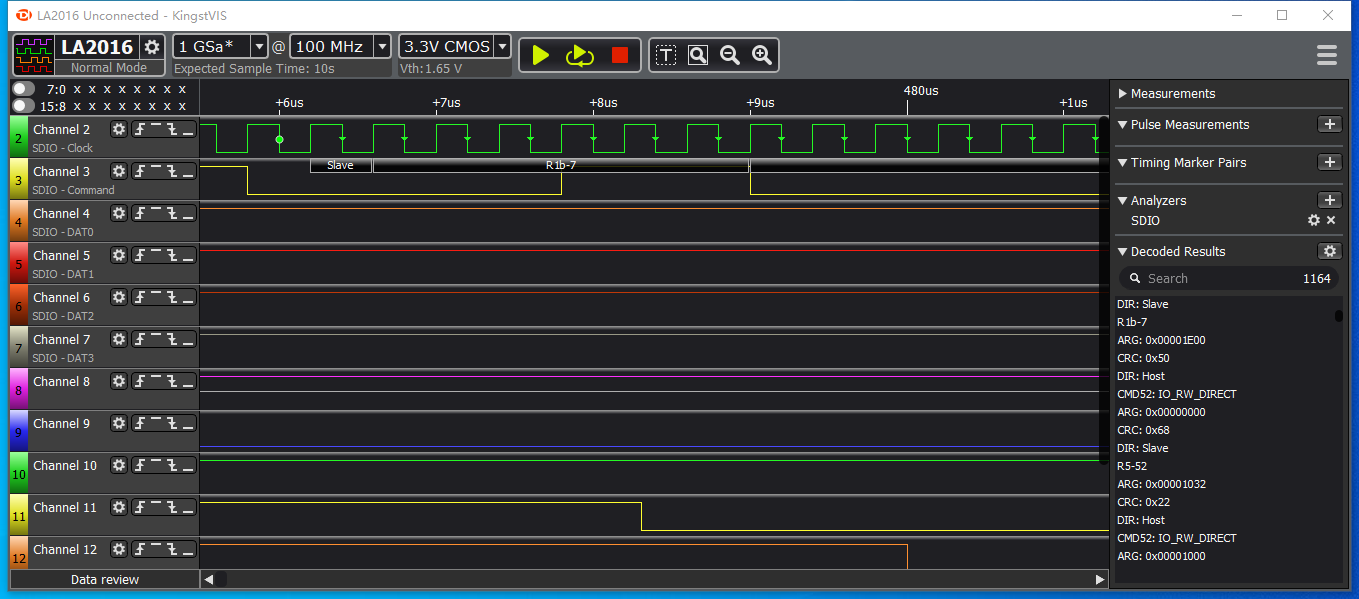1359x599 pixels.
Task: Start repeated sampling with the loop icon
Action: click(579, 55)
